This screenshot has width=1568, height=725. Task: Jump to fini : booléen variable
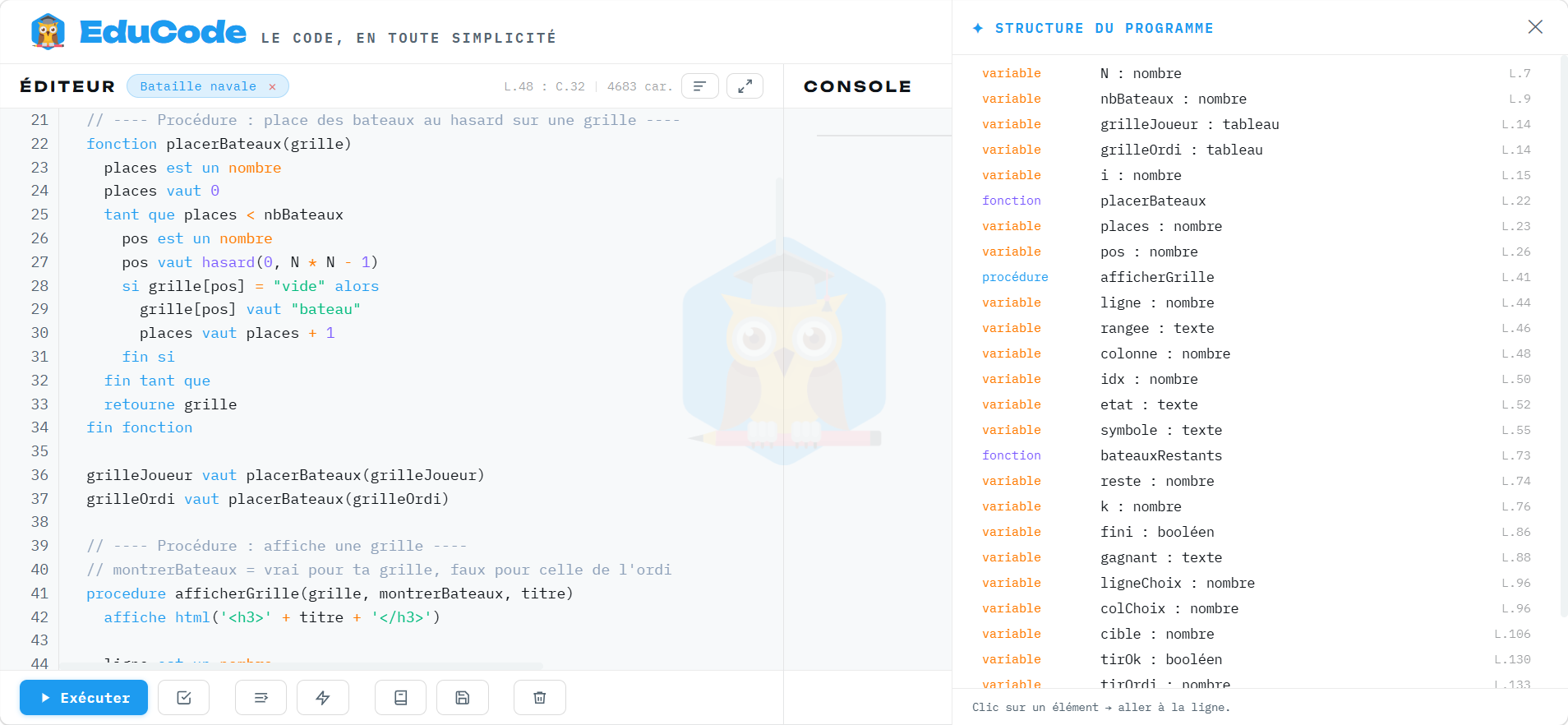tap(1256, 532)
